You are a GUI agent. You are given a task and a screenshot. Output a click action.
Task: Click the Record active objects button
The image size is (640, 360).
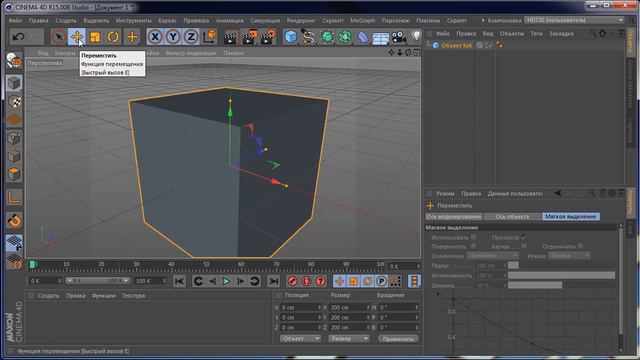pyautogui.click(x=292, y=281)
